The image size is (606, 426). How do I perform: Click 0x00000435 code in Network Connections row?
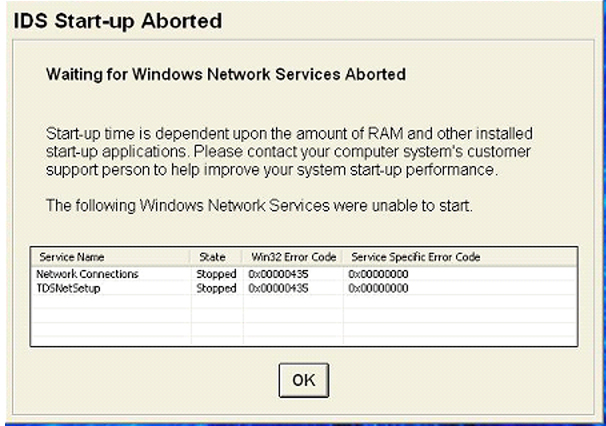tap(278, 274)
